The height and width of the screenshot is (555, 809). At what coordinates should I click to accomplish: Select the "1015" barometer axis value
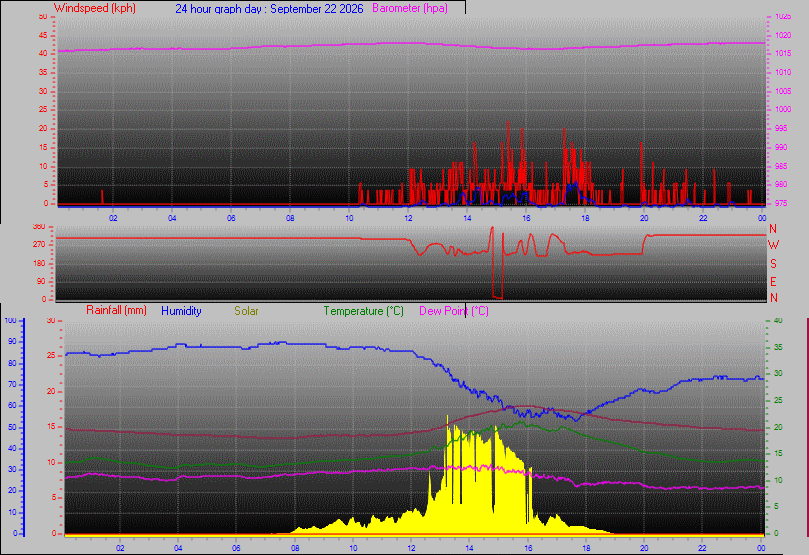(783, 54)
